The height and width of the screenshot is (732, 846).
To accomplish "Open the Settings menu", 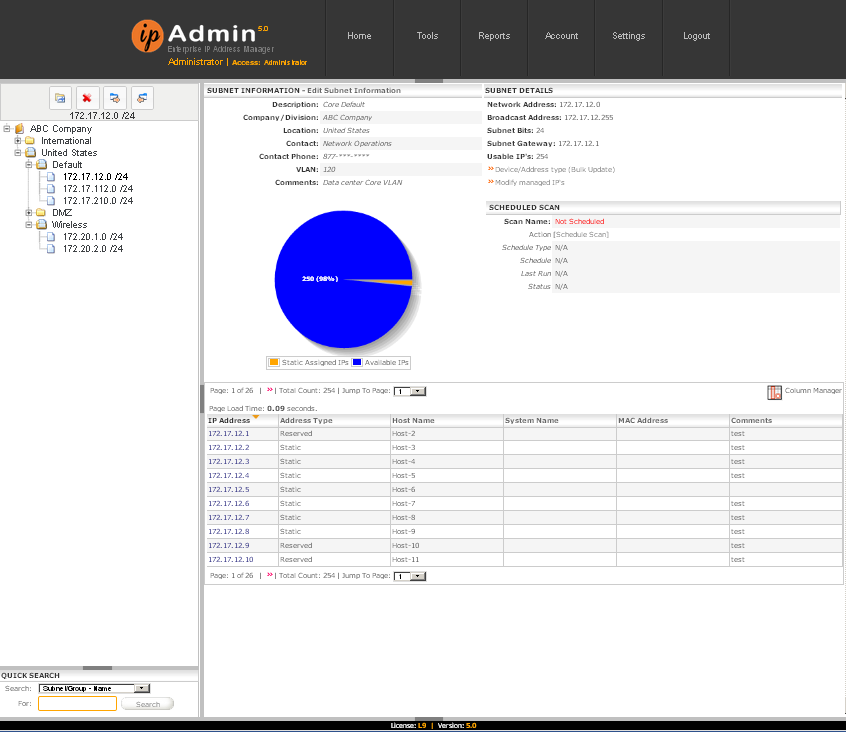I will click(629, 36).
